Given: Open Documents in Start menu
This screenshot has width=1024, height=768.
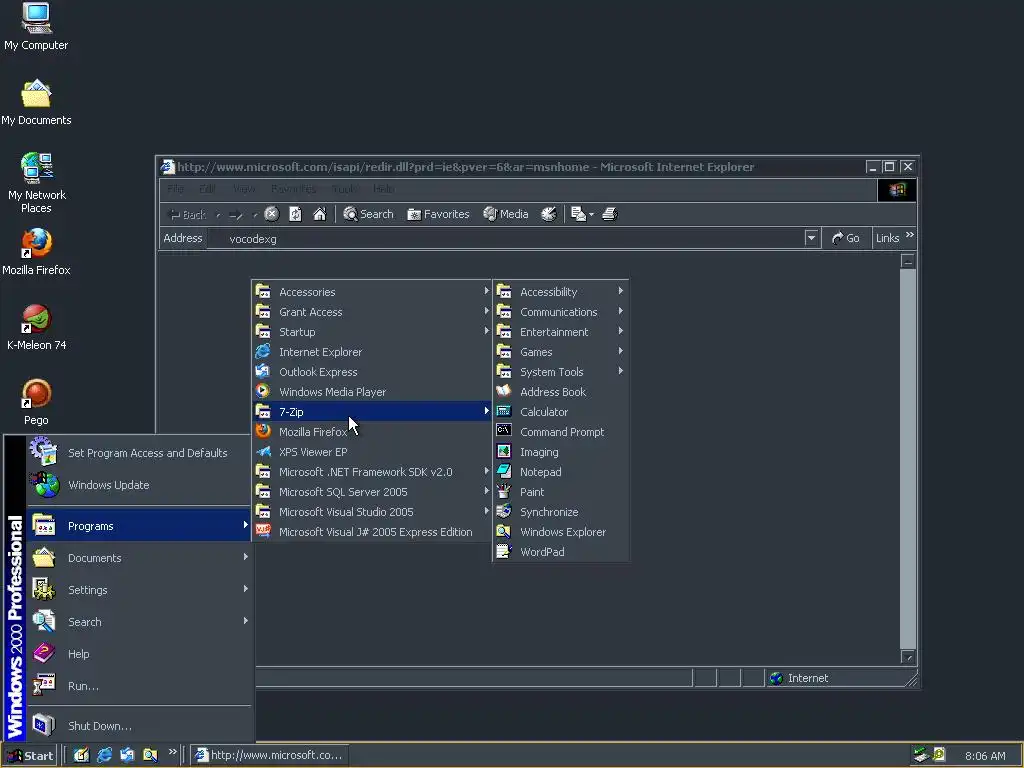Looking at the screenshot, I should tap(139, 558).
